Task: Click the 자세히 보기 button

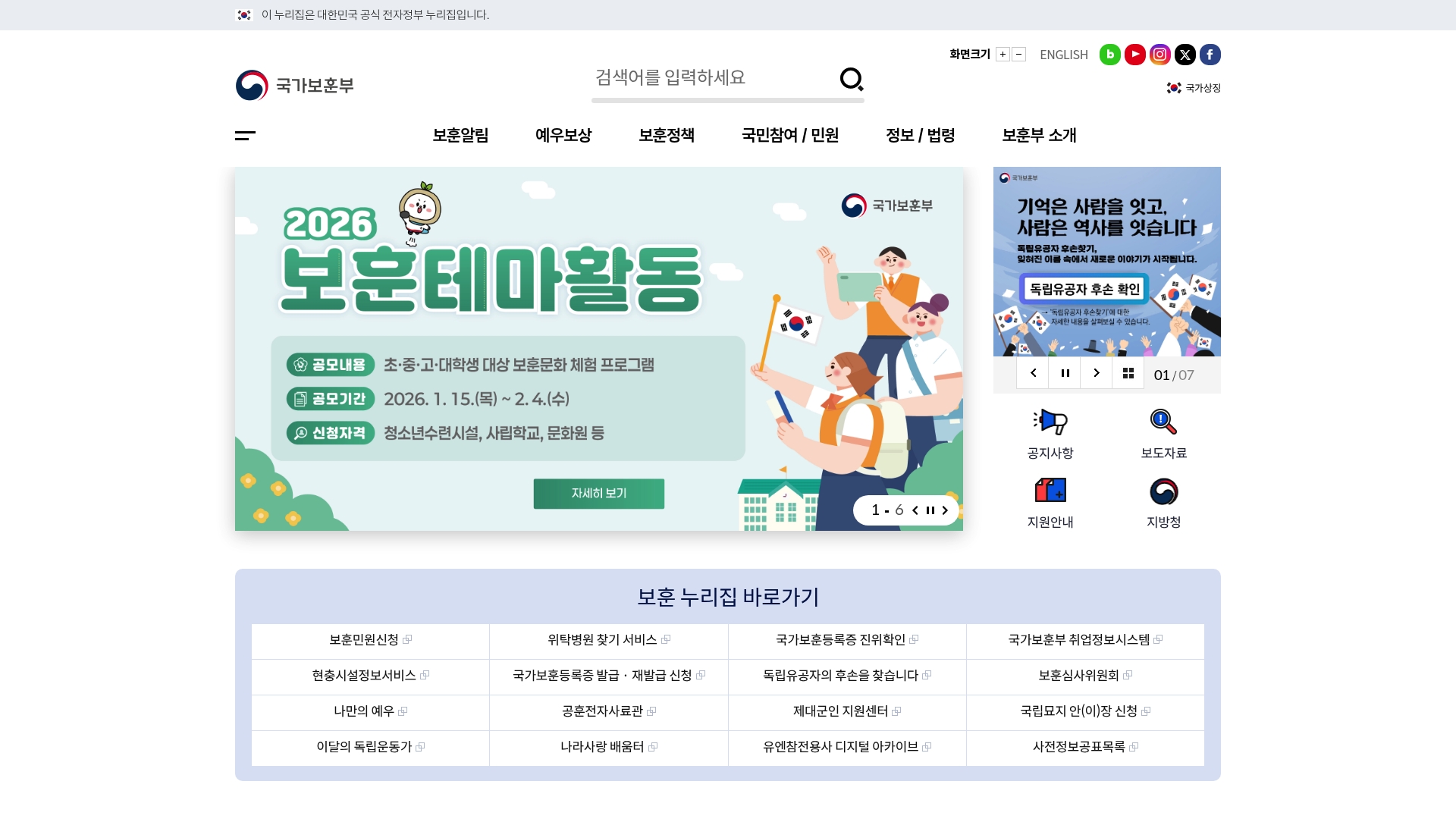Action: coord(599,493)
